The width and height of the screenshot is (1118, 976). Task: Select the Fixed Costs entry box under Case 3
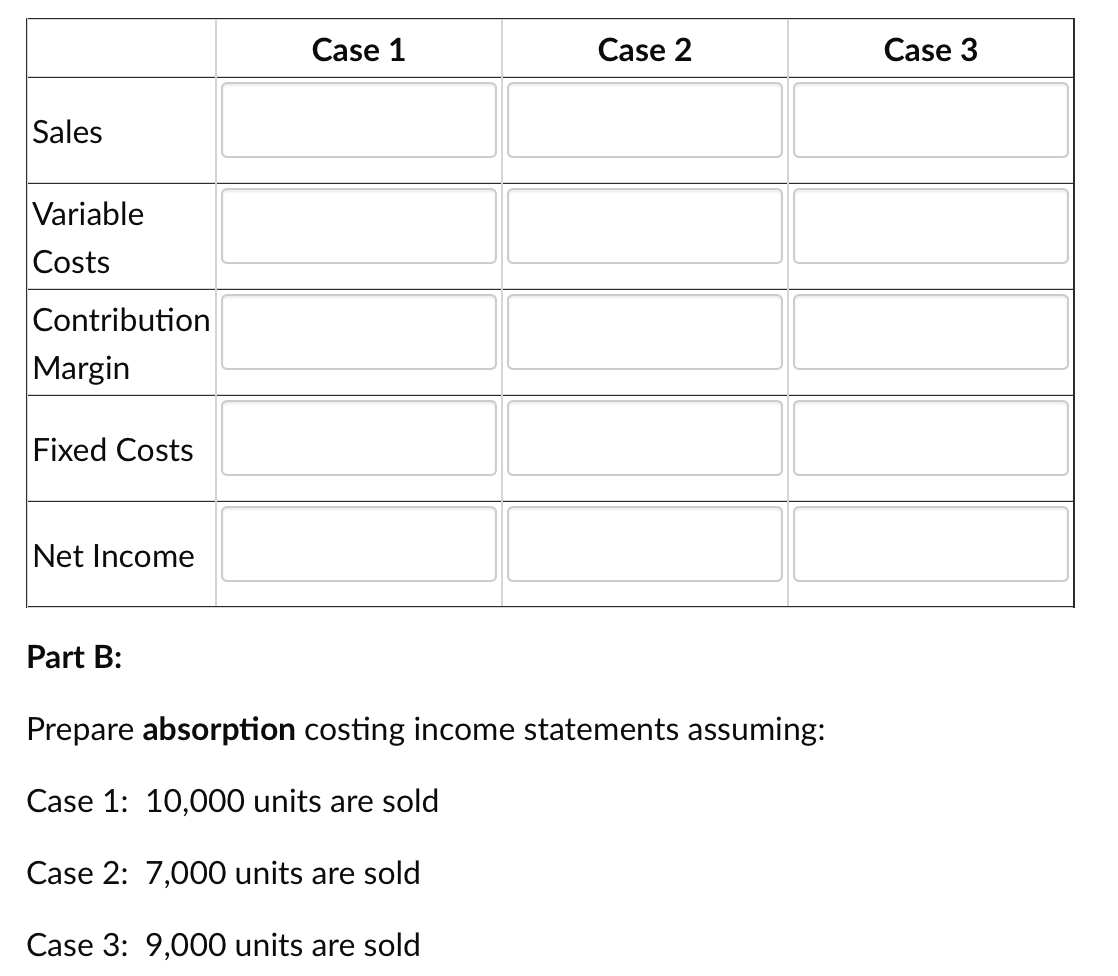930,439
